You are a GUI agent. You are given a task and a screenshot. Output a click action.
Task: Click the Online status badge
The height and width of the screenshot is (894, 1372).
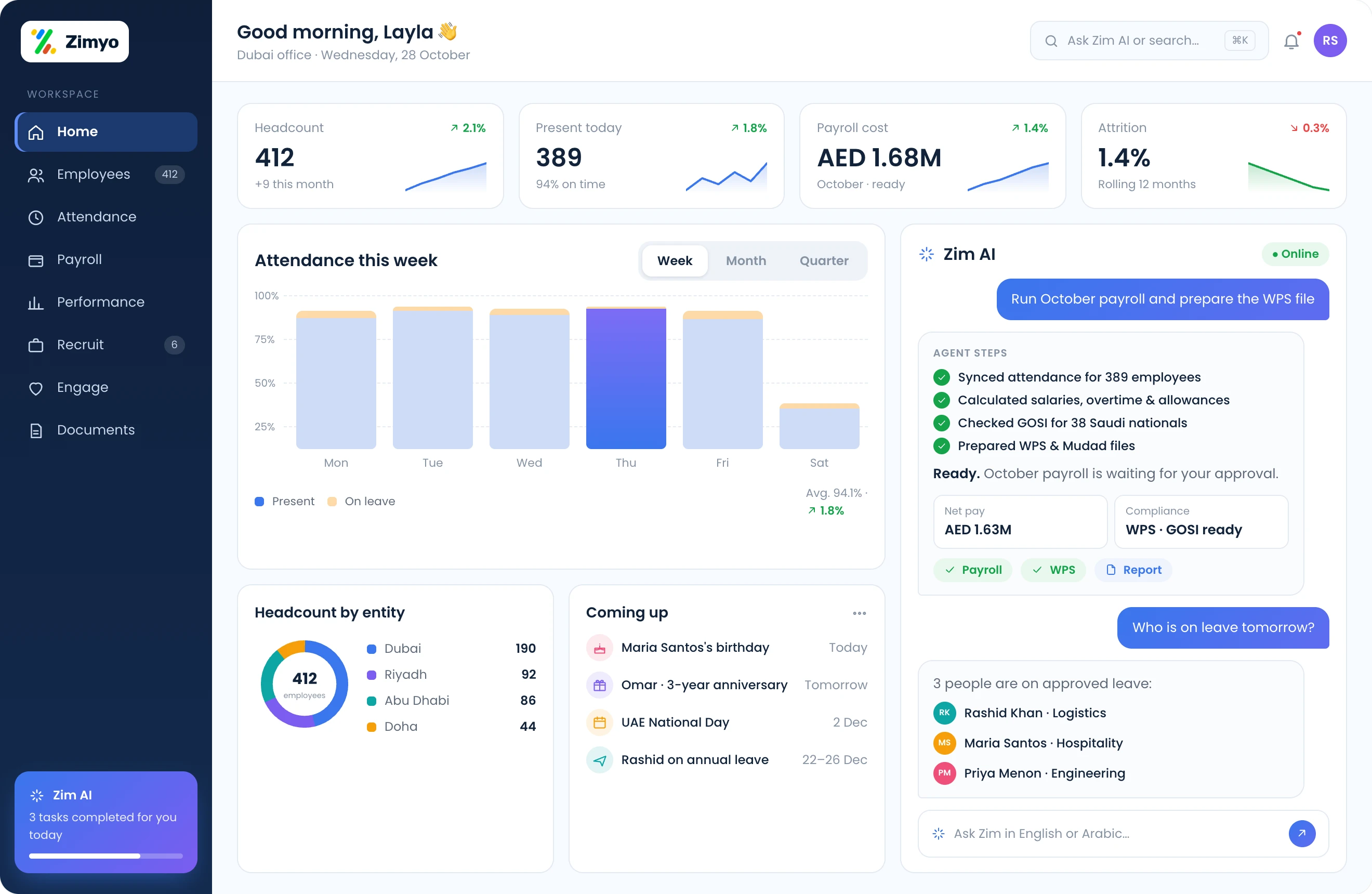(x=1295, y=254)
